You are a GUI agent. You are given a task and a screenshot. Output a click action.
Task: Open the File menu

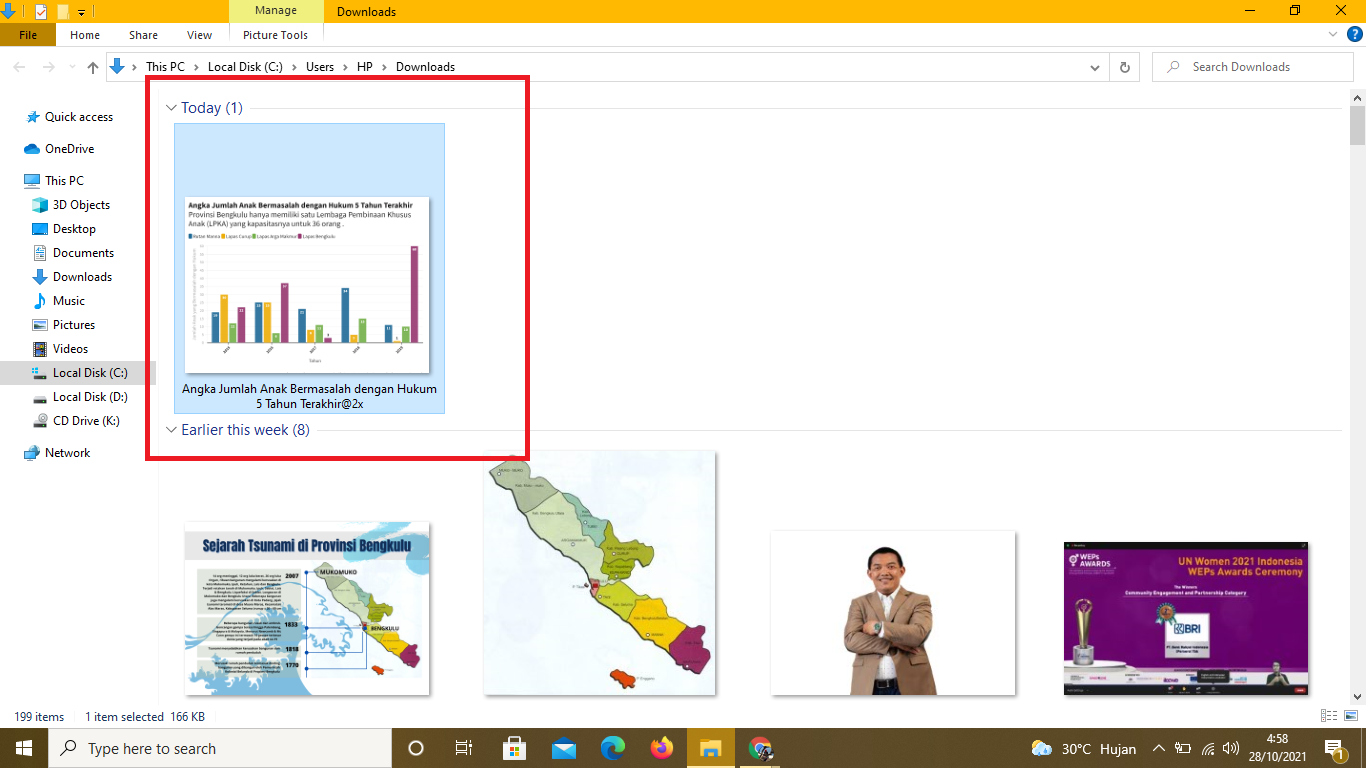pyautogui.click(x=28, y=35)
